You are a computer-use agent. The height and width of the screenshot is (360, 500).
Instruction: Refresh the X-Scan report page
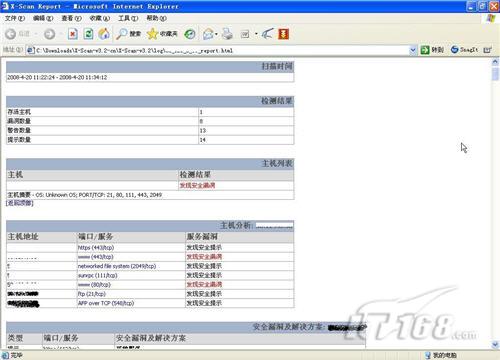coord(88,34)
